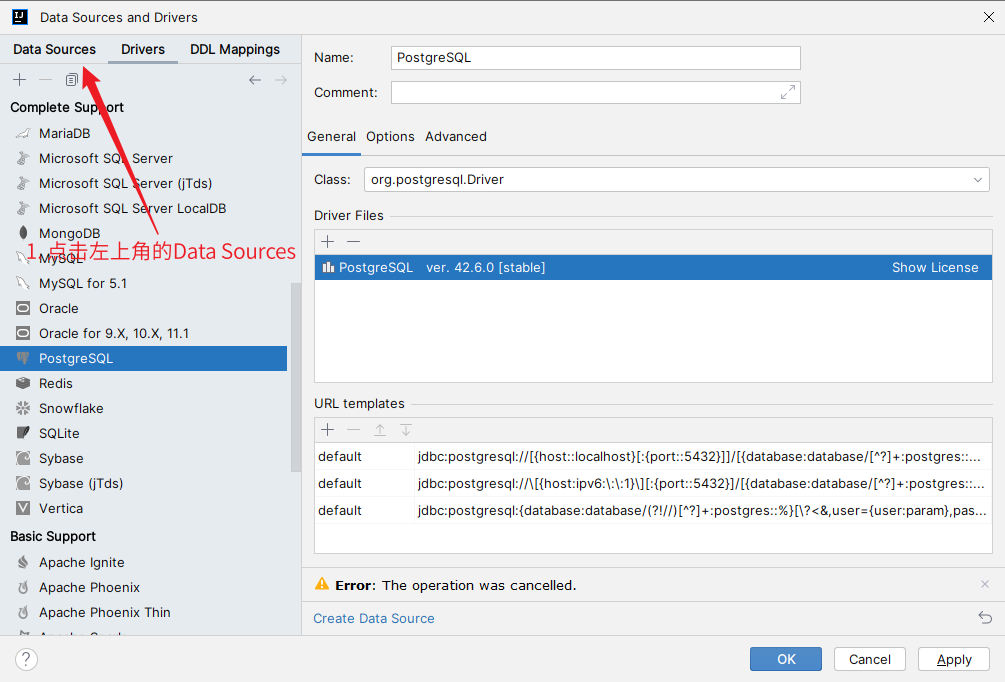The height and width of the screenshot is (682, 1005).
Task: Select the DDL Mappings tab
Action: [235, 49]
